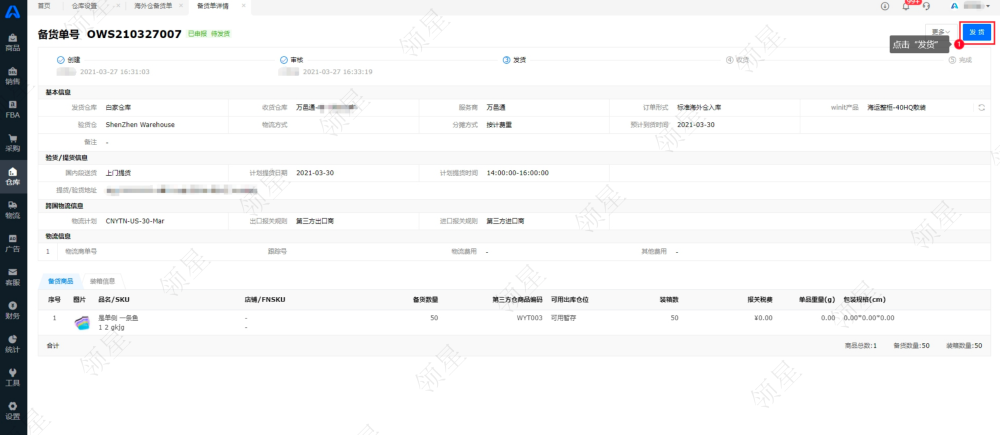This screenshot has width=1000, height=435.
Task: Open the notification bell with 99+ badge
Action: click(906, 6)
